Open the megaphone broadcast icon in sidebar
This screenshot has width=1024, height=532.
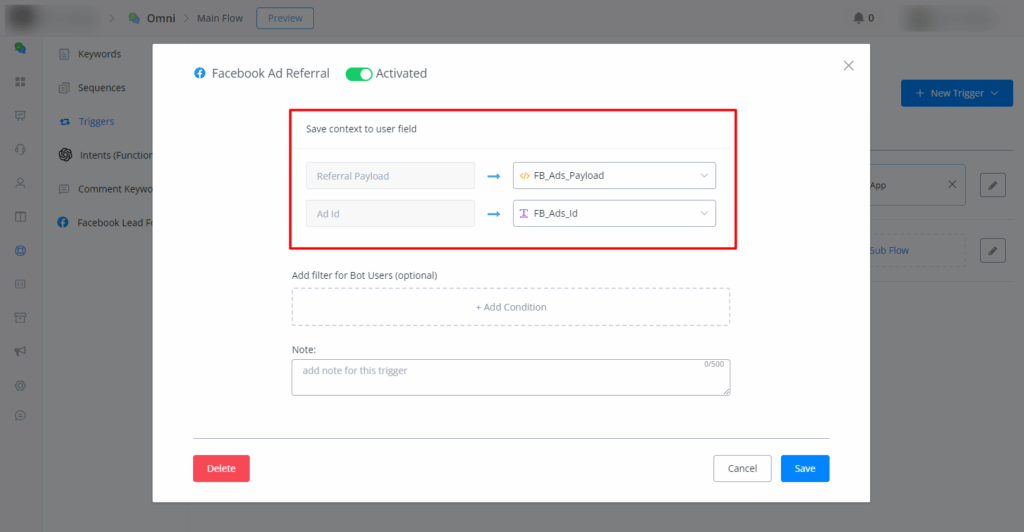[x=20, y=351]
